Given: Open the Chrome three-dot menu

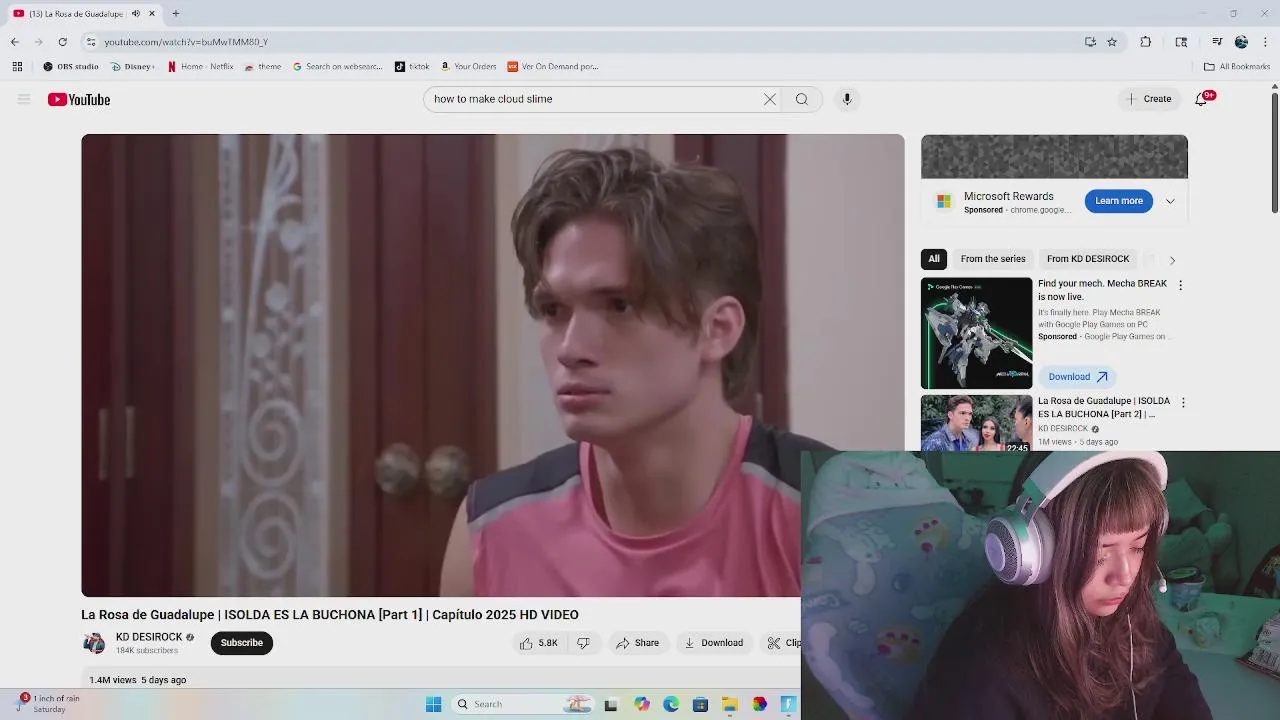Looking at the screenshot, I should [1266, 42].
